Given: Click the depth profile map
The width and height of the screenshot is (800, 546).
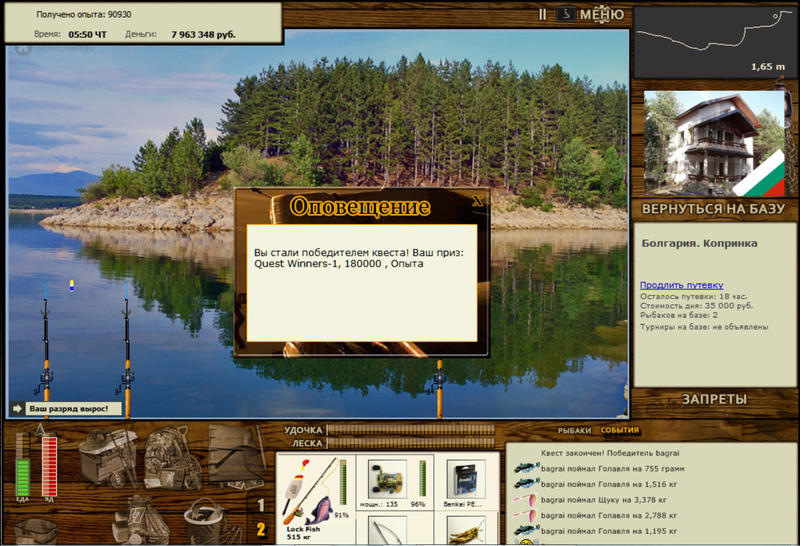Looking at the screenshot, I should click(713, 41).
